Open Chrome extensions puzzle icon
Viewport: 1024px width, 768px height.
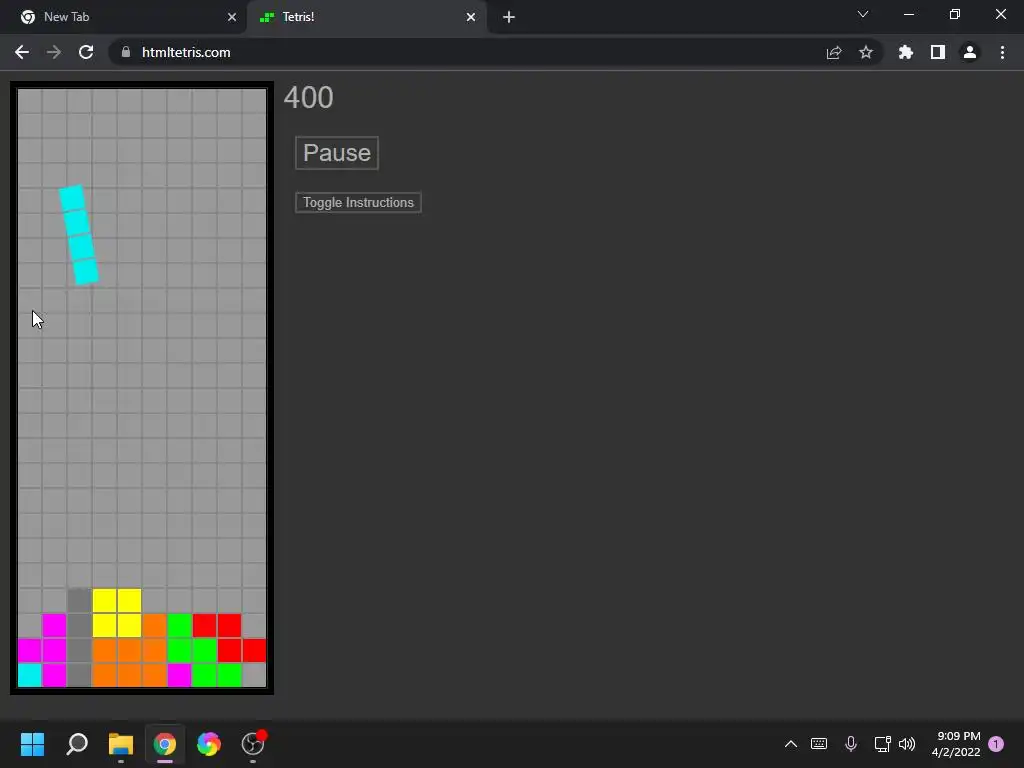point(906,52)
